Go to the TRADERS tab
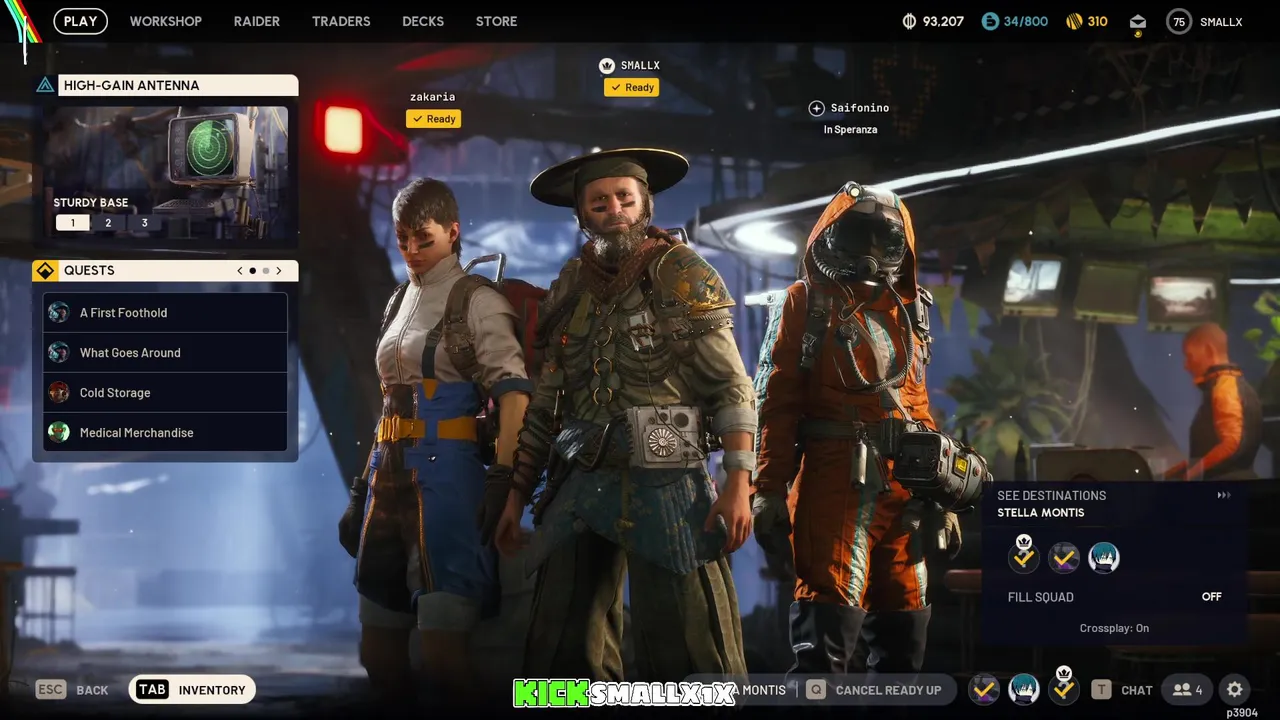The width and height of the screenshot is (1280, 720). [341, 21]
